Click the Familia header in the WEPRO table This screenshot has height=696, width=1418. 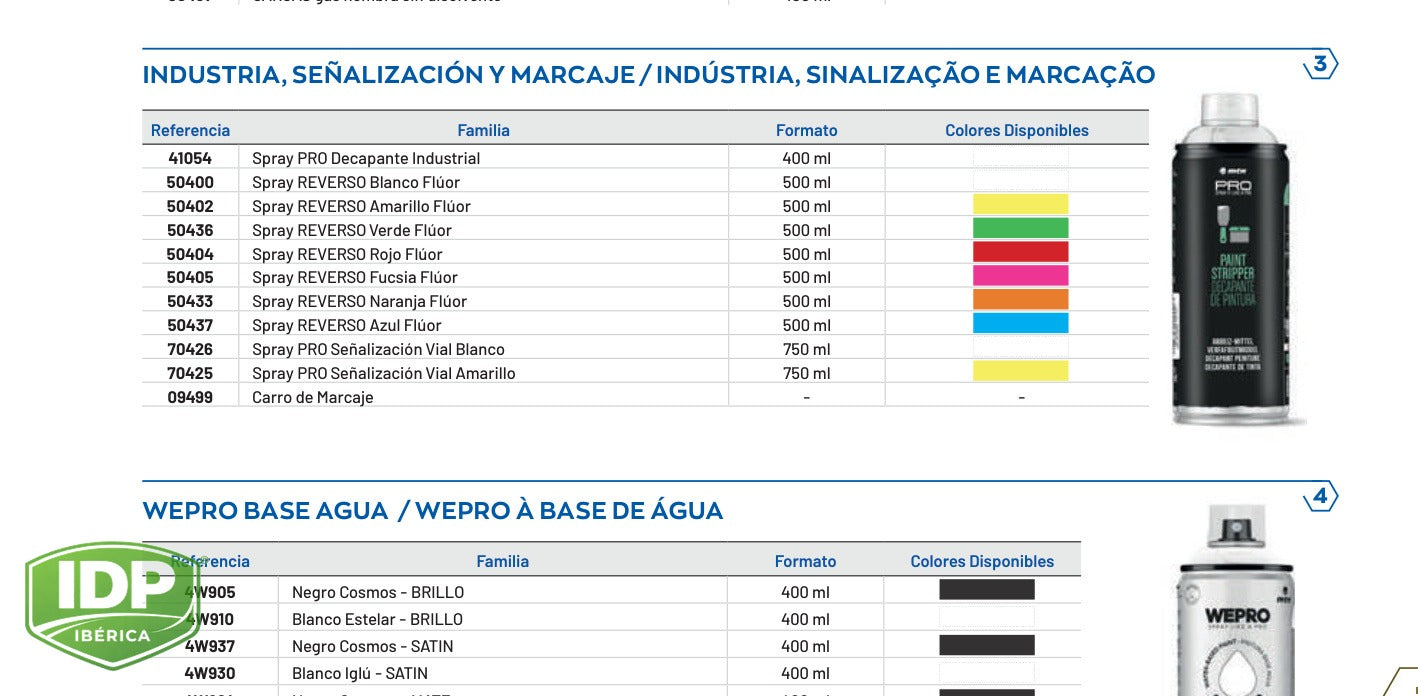point(502,562)
